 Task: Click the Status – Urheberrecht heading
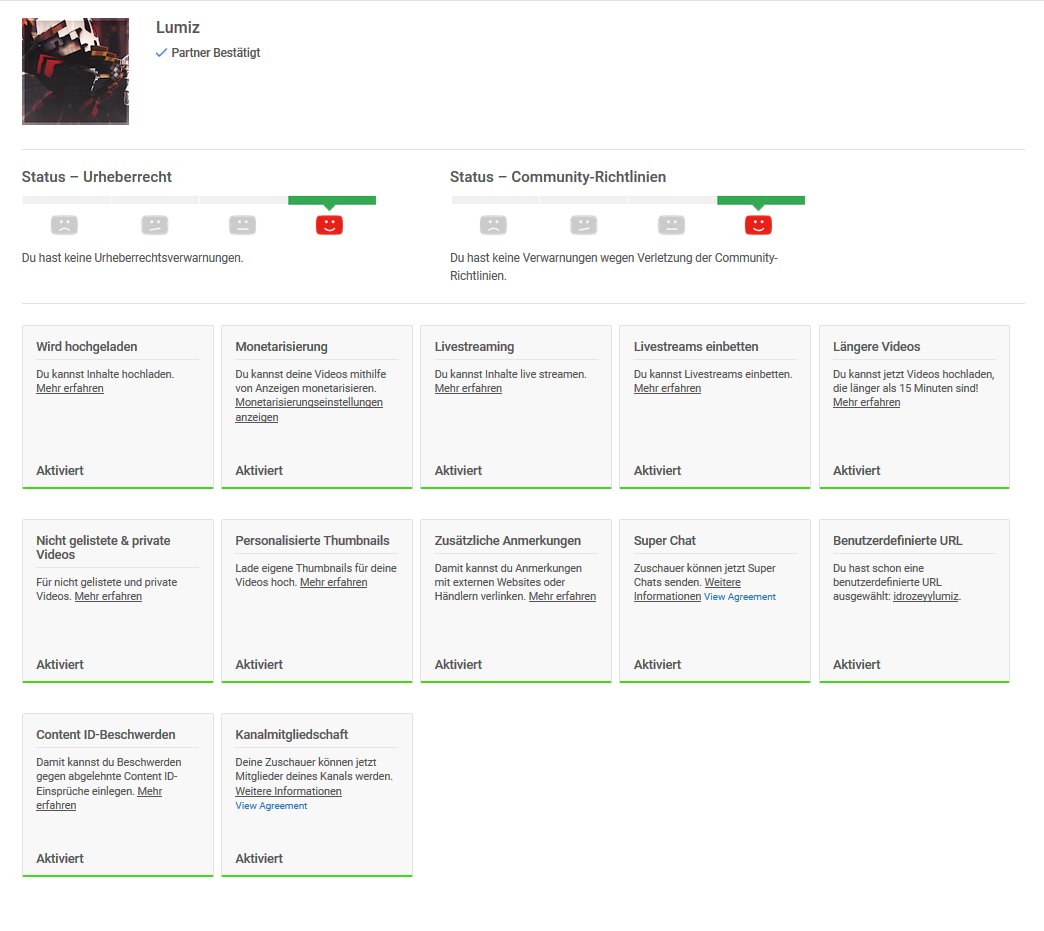[x=97, y=176]
